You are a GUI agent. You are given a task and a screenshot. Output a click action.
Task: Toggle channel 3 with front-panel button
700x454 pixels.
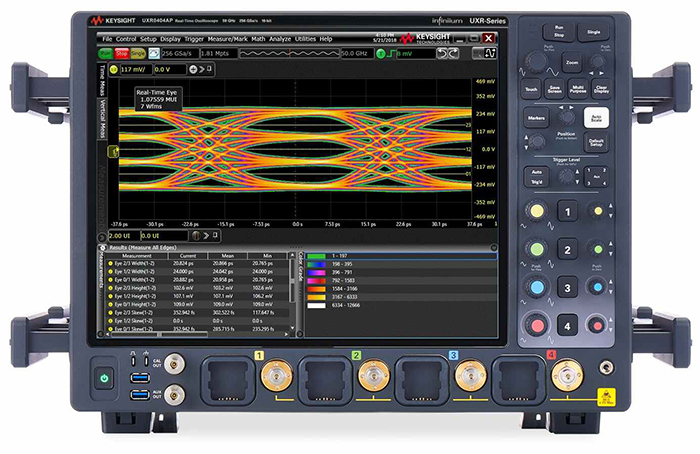[x=567, y=288]
